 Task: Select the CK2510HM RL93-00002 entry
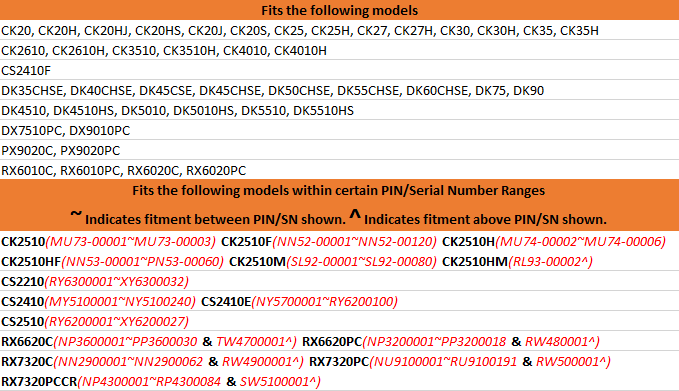[517, 261]
